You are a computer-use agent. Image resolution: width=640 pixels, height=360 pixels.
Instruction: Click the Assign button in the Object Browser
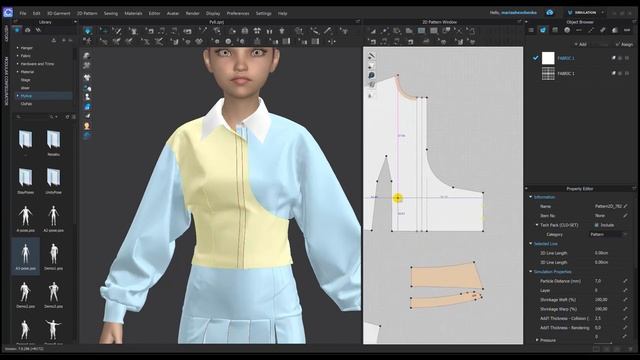point(625,44)
